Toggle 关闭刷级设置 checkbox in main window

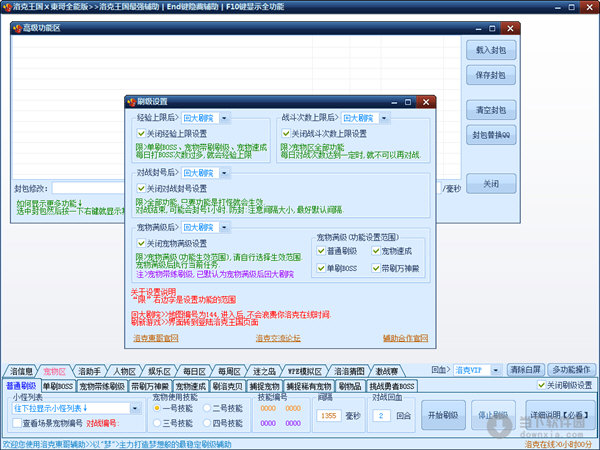tap(541, 385)
